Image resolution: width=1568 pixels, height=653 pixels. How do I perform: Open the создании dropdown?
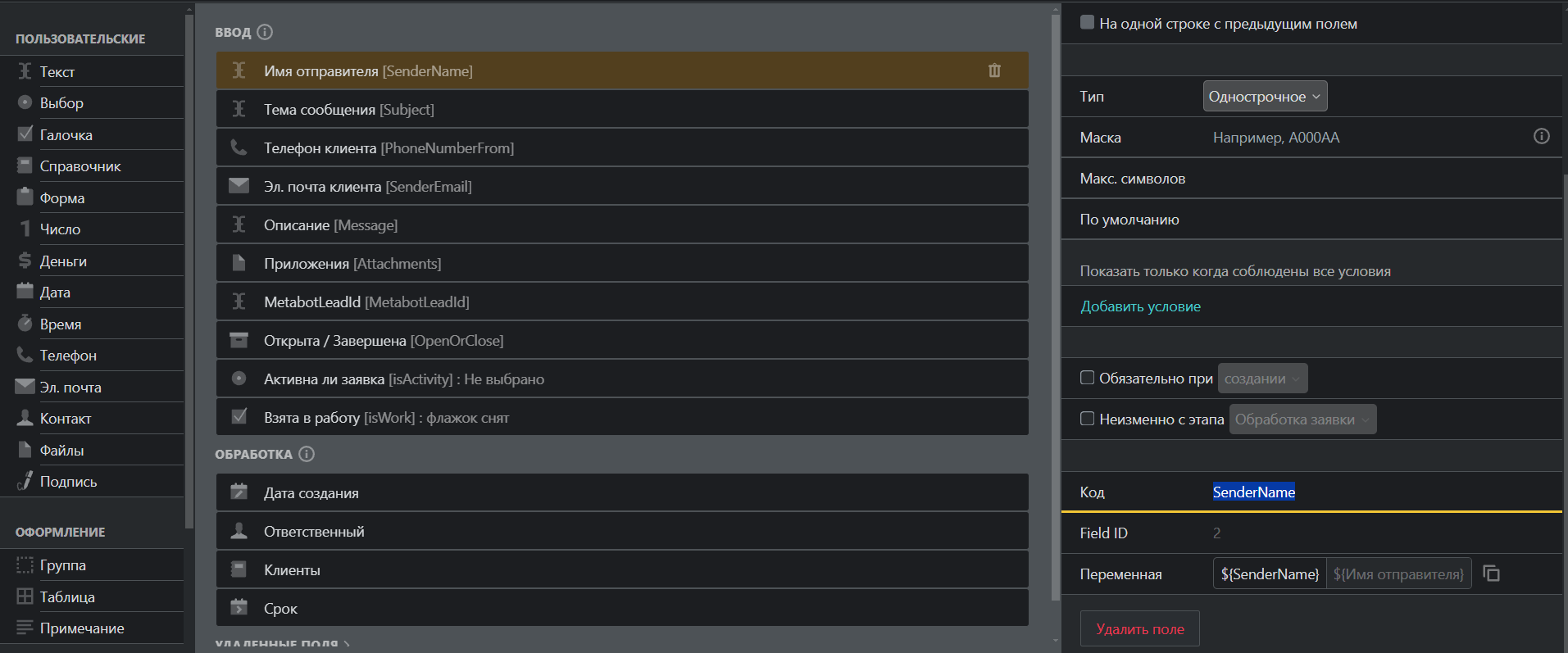click(1262, 379)
